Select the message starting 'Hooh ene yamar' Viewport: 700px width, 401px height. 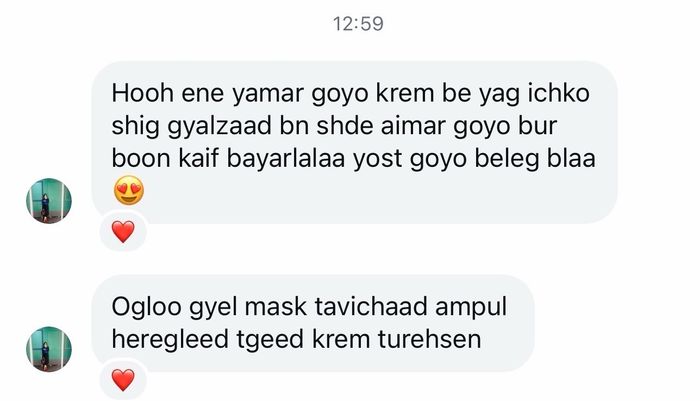[354, 142]
